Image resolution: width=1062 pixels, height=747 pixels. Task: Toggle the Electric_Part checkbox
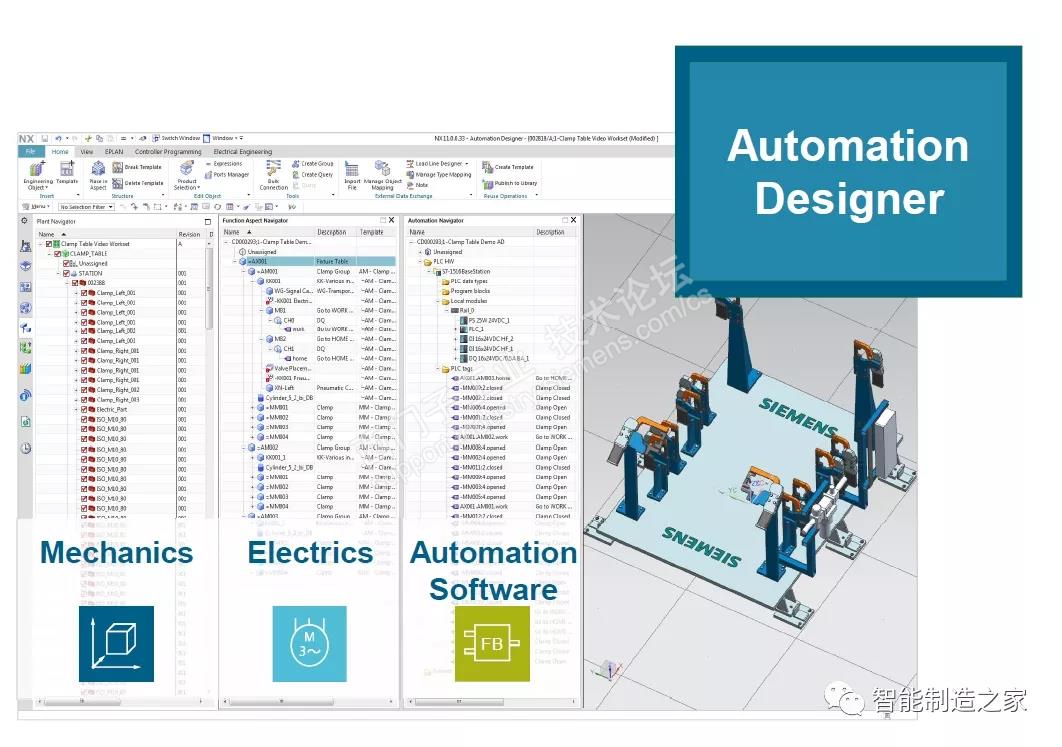[x=84, y=410]
